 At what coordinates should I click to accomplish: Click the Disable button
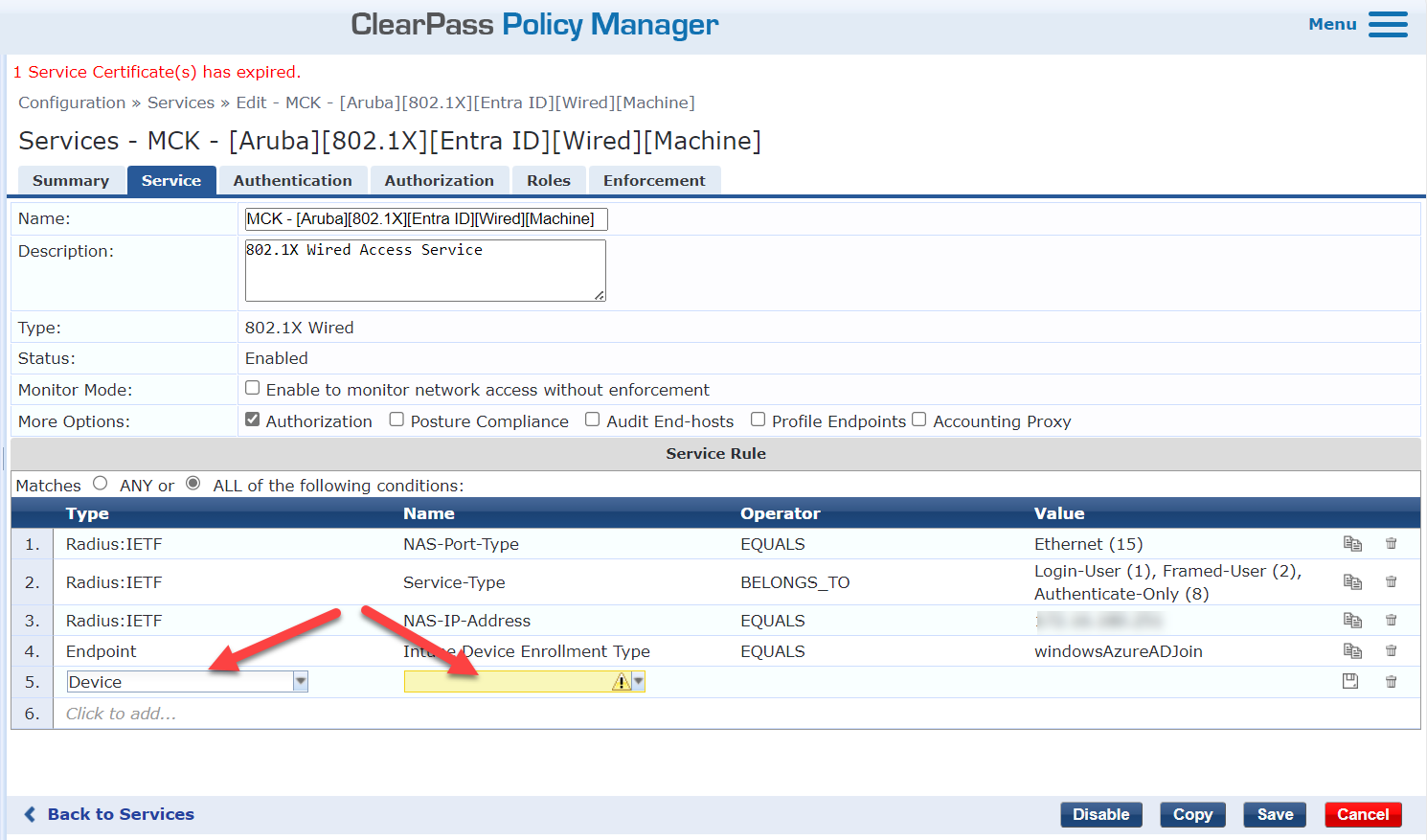click(x=1101, y=815)
